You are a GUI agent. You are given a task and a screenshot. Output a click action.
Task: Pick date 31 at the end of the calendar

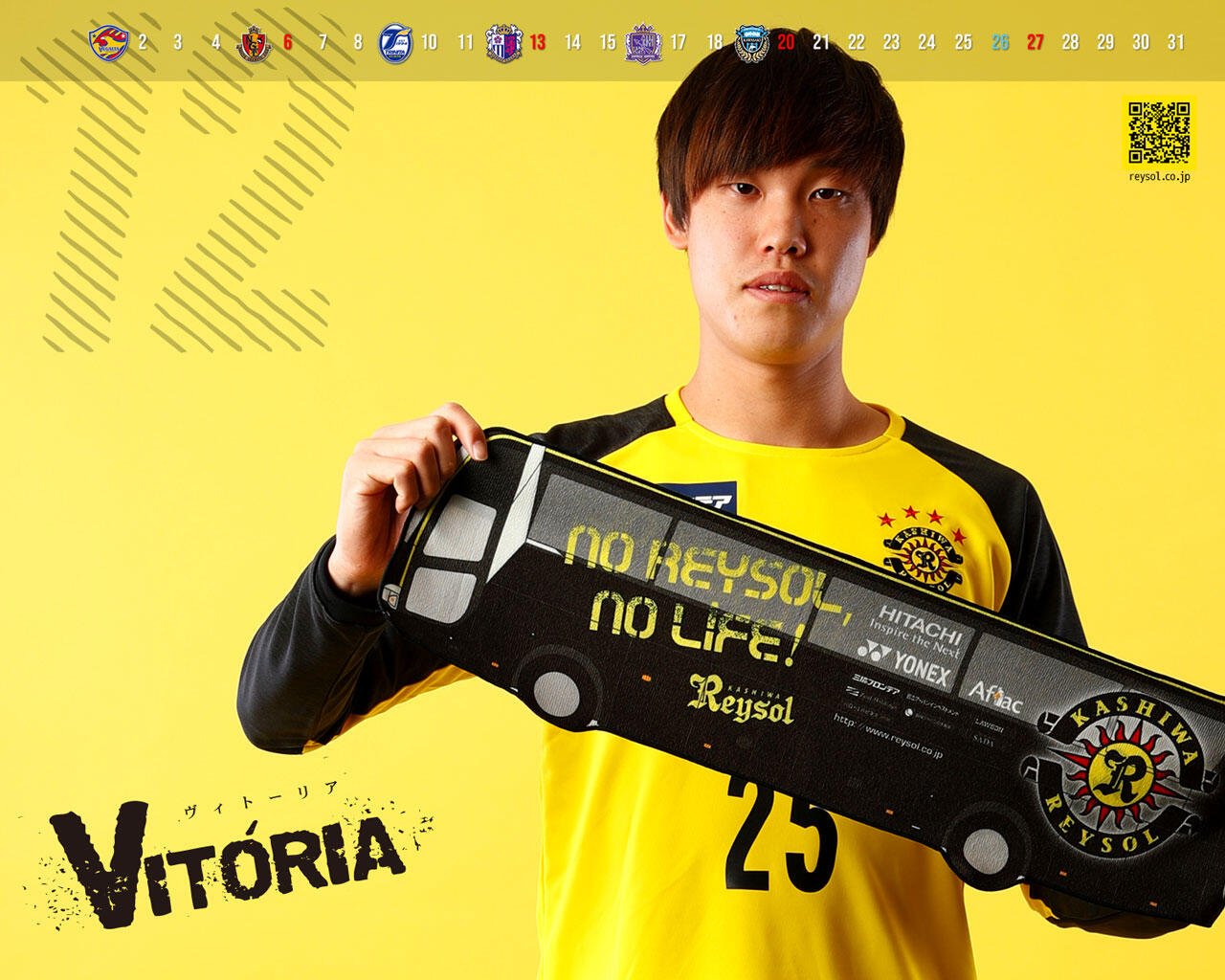[x=1175, y=42]
